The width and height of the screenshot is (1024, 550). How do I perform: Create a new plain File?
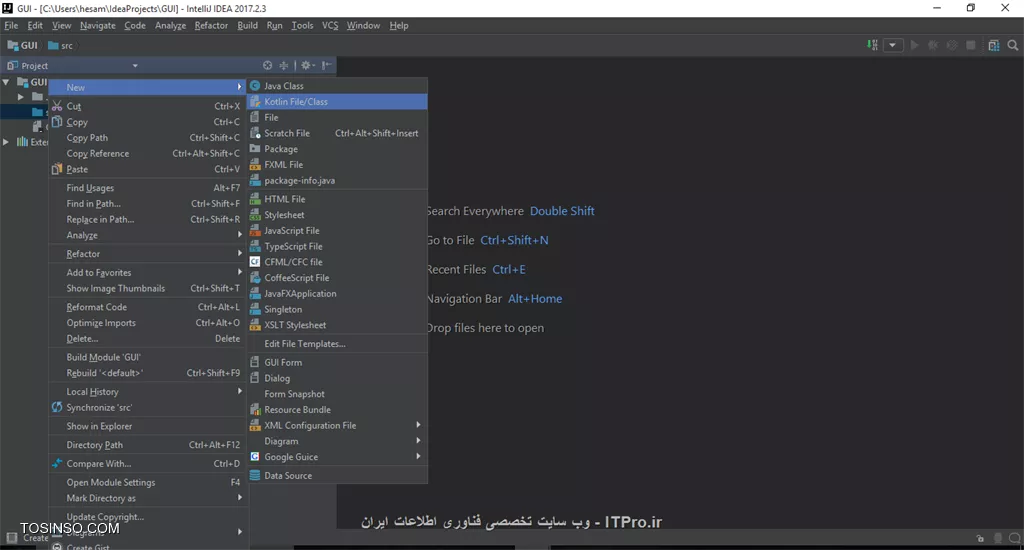tap(337, 118)
